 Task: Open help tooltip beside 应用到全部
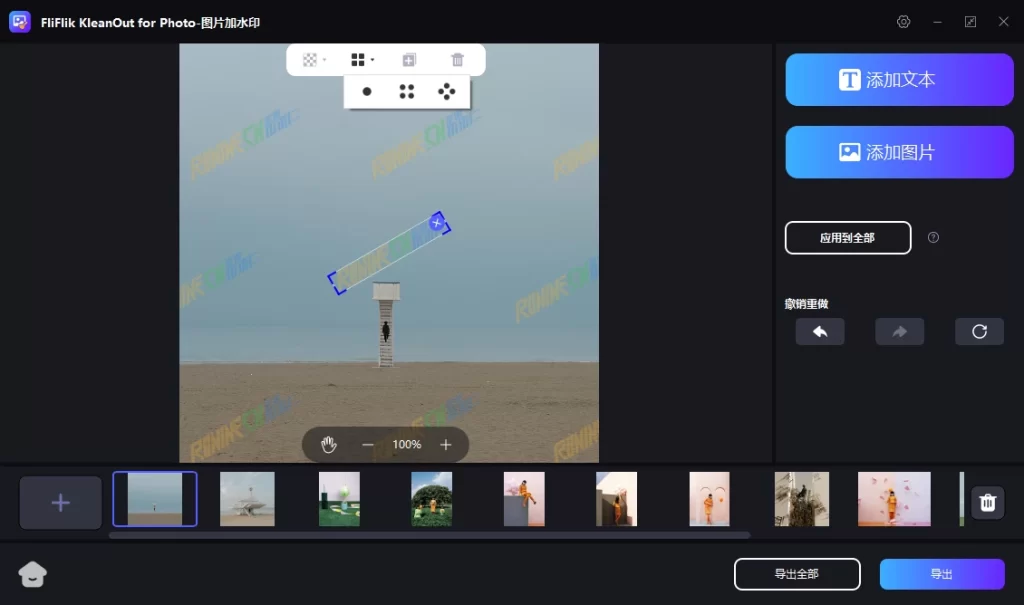933,238
